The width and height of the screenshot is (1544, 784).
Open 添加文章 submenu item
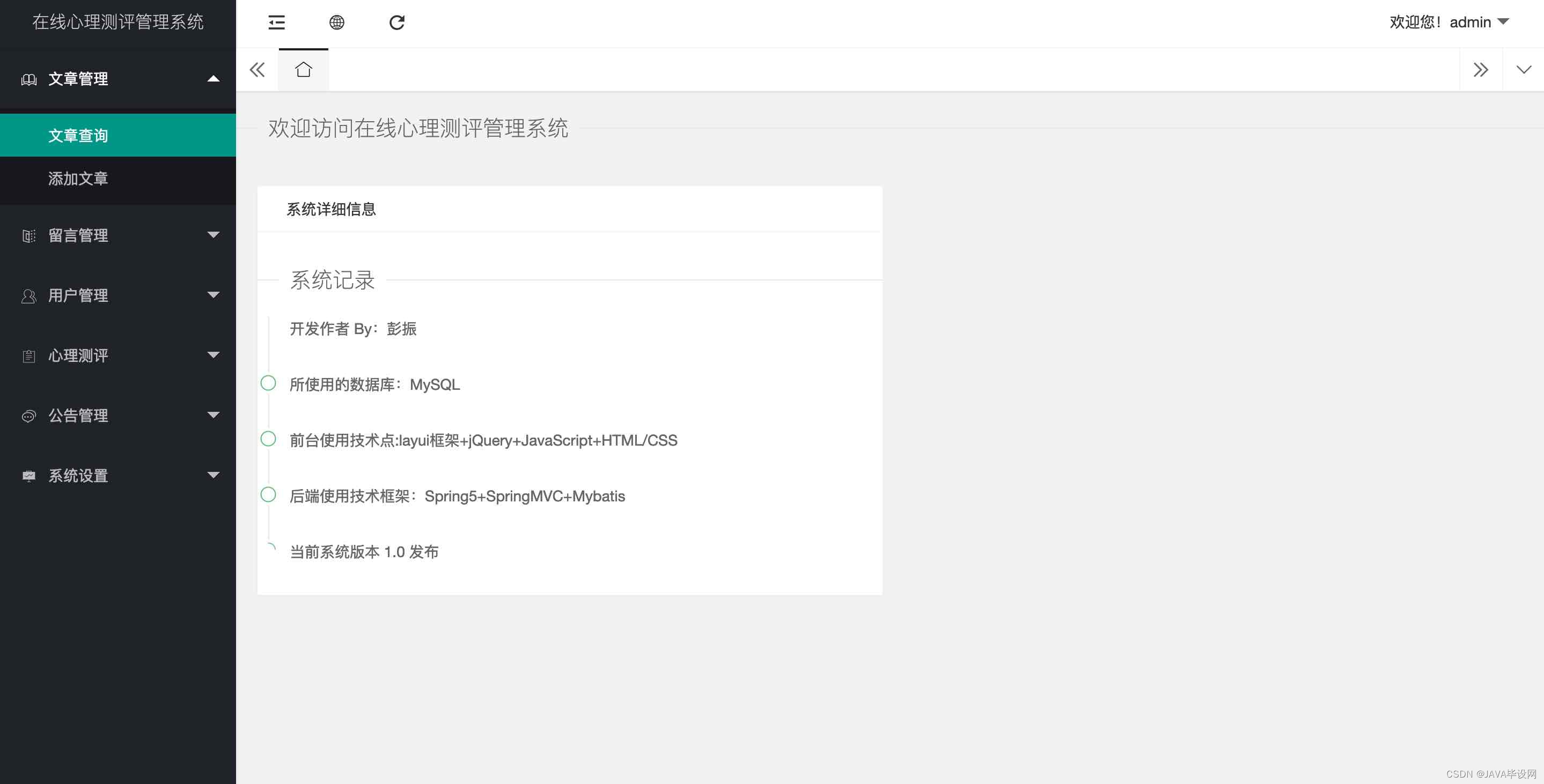tap(78, 179)
